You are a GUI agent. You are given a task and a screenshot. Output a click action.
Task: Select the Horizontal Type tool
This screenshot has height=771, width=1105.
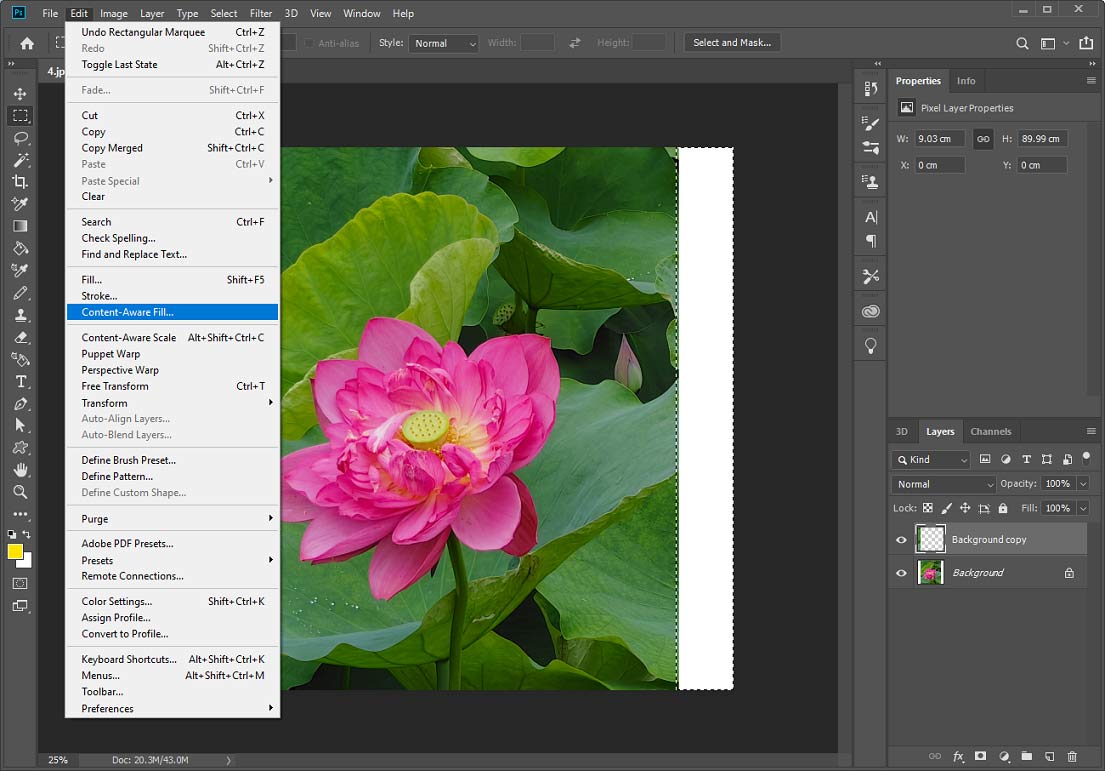[x=20, y=382]
